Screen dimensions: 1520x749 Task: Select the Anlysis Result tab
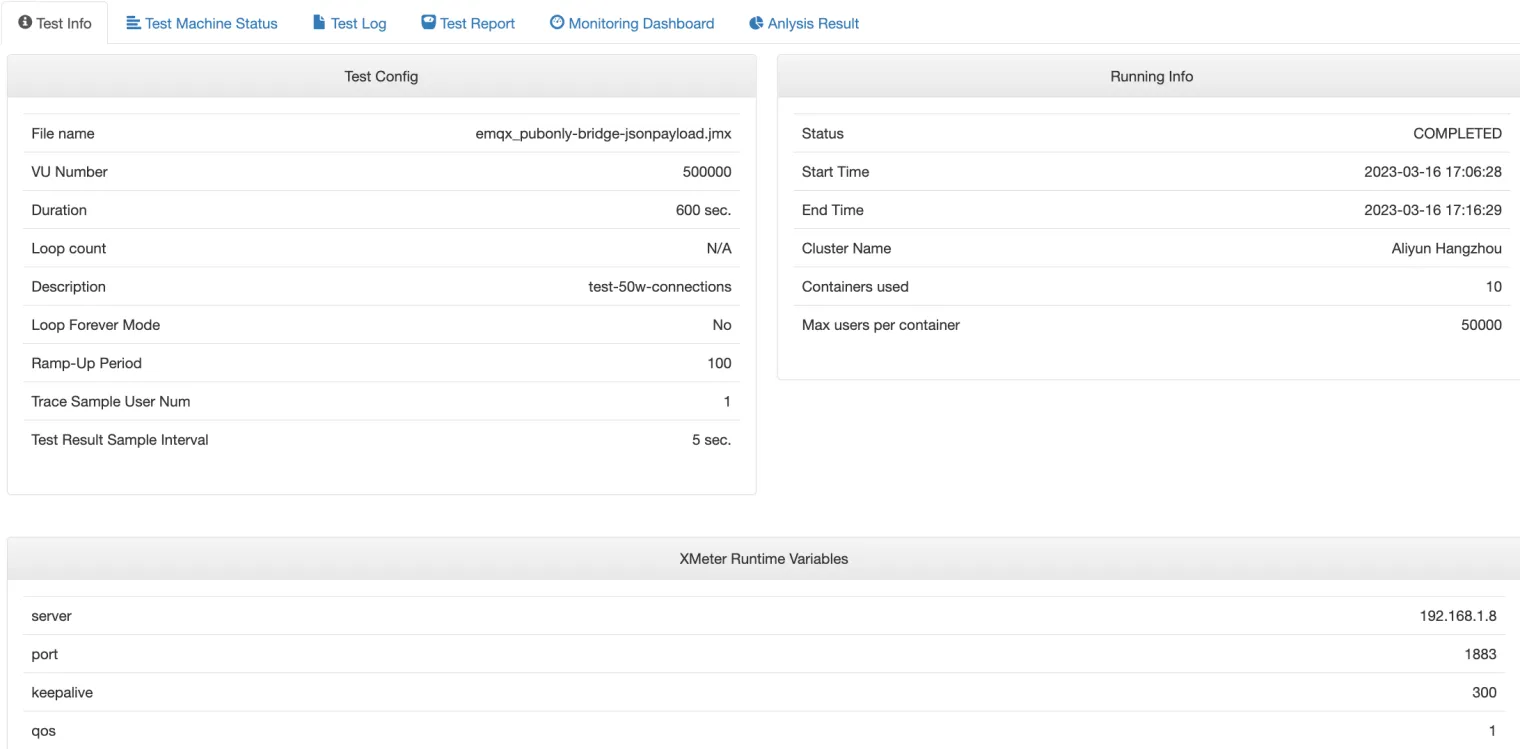click(813, 23)
